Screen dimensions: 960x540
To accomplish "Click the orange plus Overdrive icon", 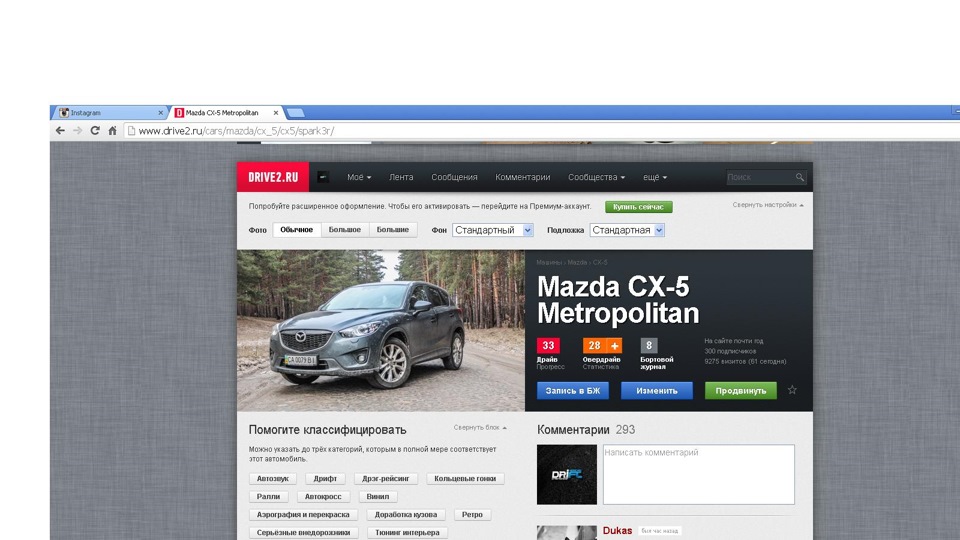I will (614, 346).
